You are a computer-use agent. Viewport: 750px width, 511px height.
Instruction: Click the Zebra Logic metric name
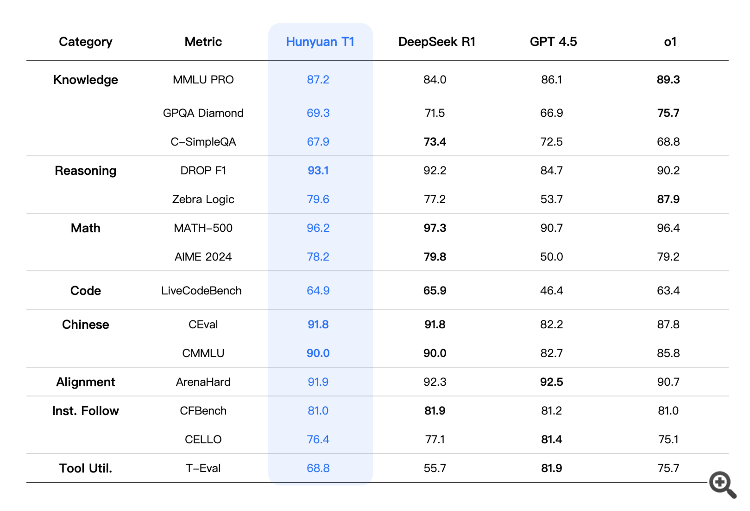tap(203, 199)
